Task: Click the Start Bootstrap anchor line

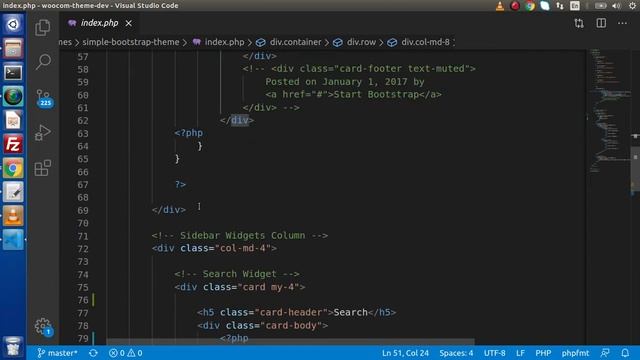Action: tap(353, 94)
